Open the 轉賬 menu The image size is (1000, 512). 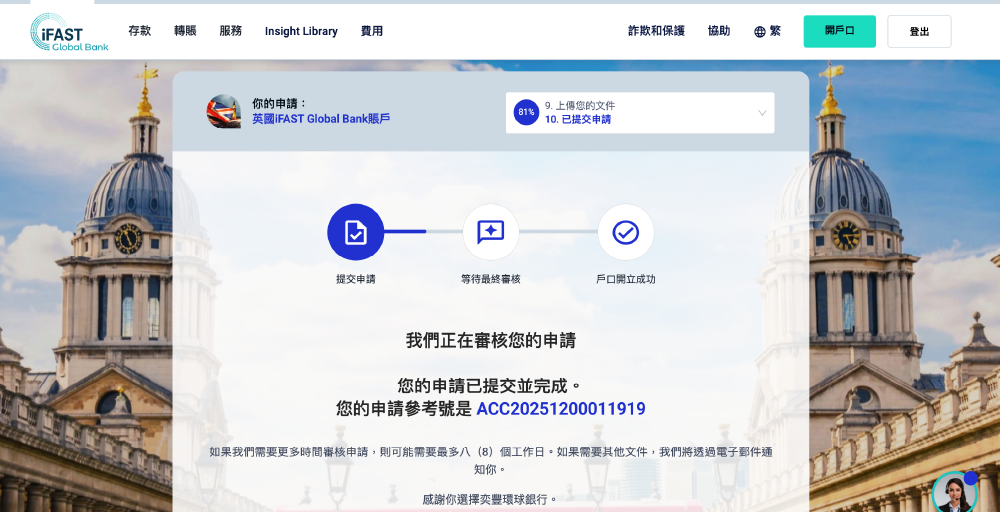point(185,31)
